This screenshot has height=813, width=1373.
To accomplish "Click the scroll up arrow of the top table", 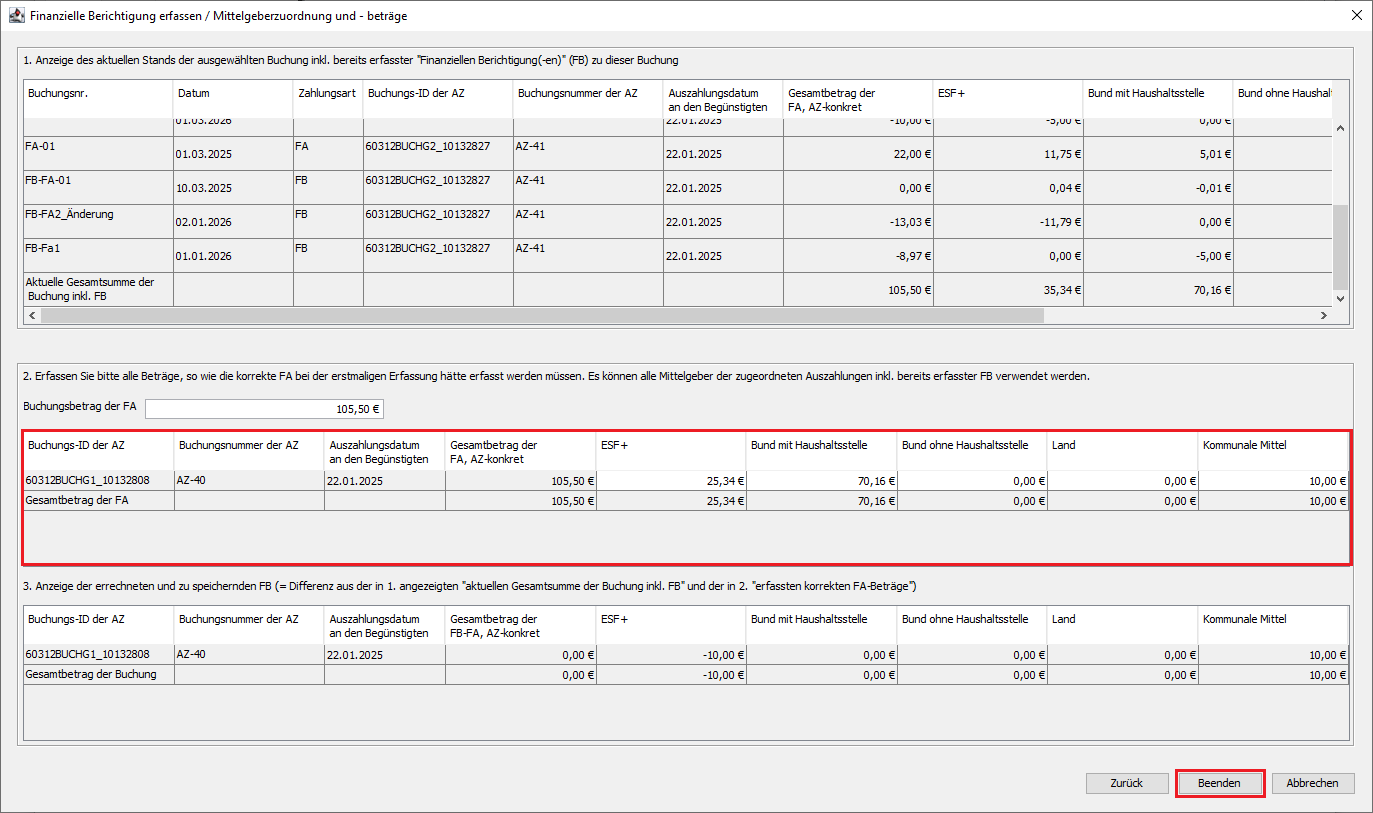I will click(1340, 129).
